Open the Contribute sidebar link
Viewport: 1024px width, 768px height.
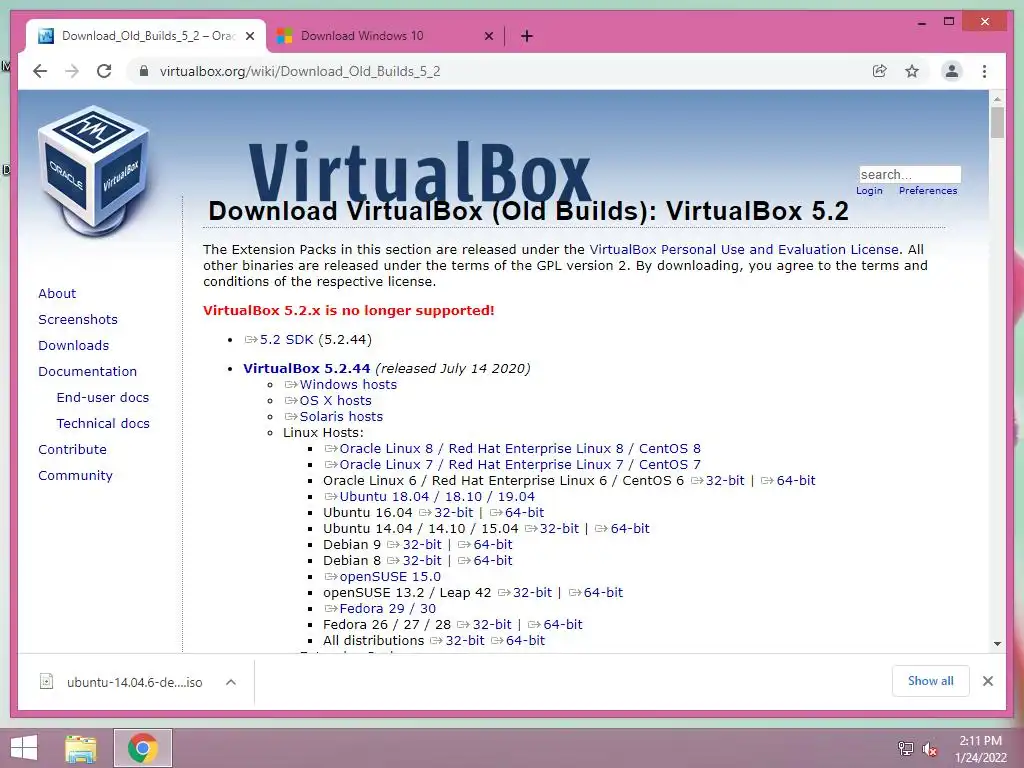coord(72,449)
